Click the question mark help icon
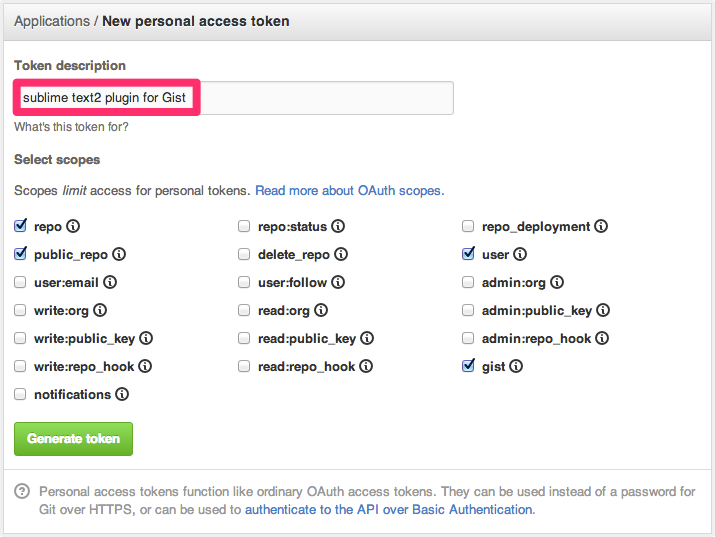The width and height of the screenshot is (715, 537). 22,492
